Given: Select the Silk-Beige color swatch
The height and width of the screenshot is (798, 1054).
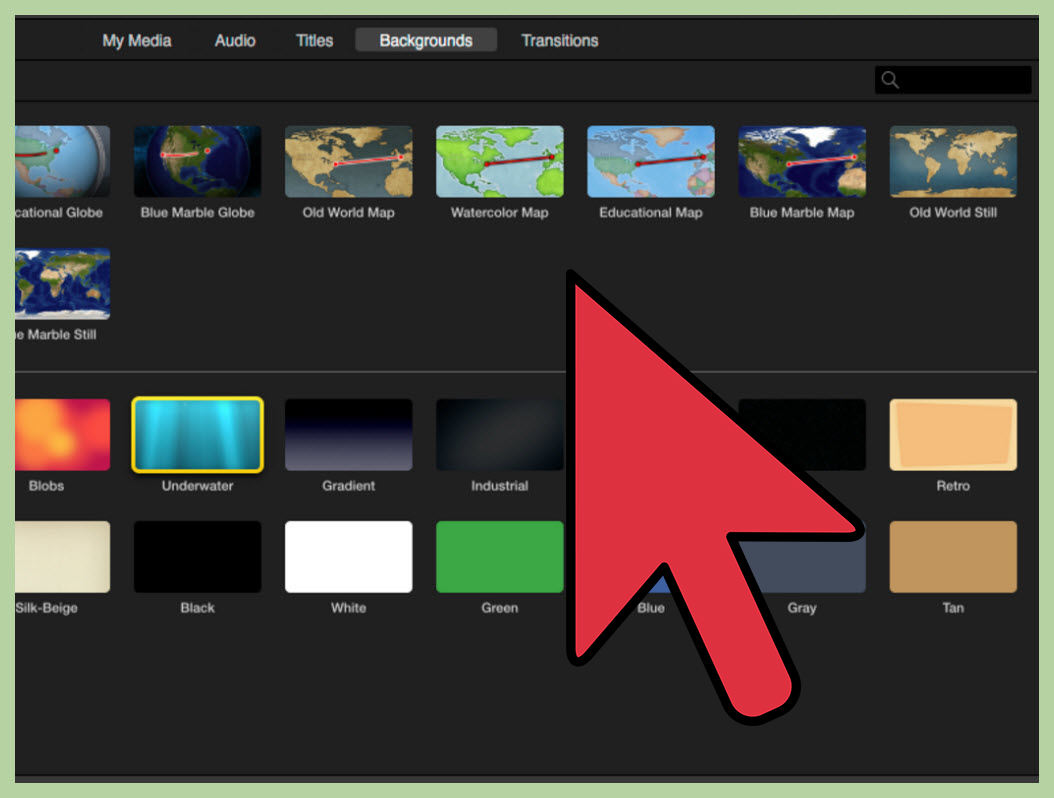Looking at the screenshot, I should [x=63, y=557].
